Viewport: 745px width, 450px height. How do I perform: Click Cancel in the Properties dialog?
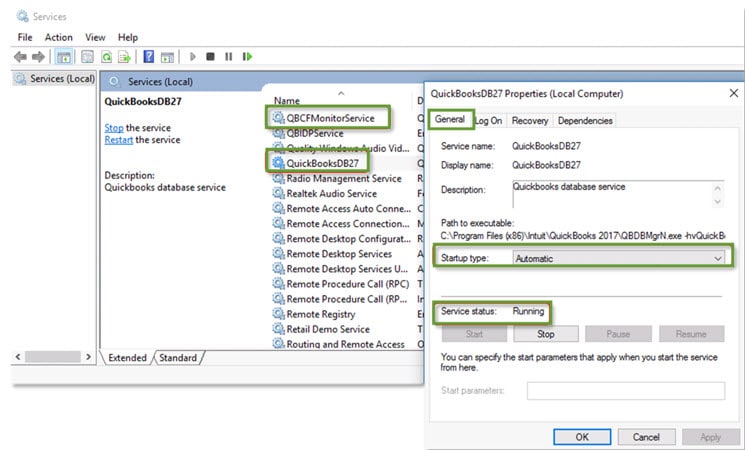click(646, 437)
